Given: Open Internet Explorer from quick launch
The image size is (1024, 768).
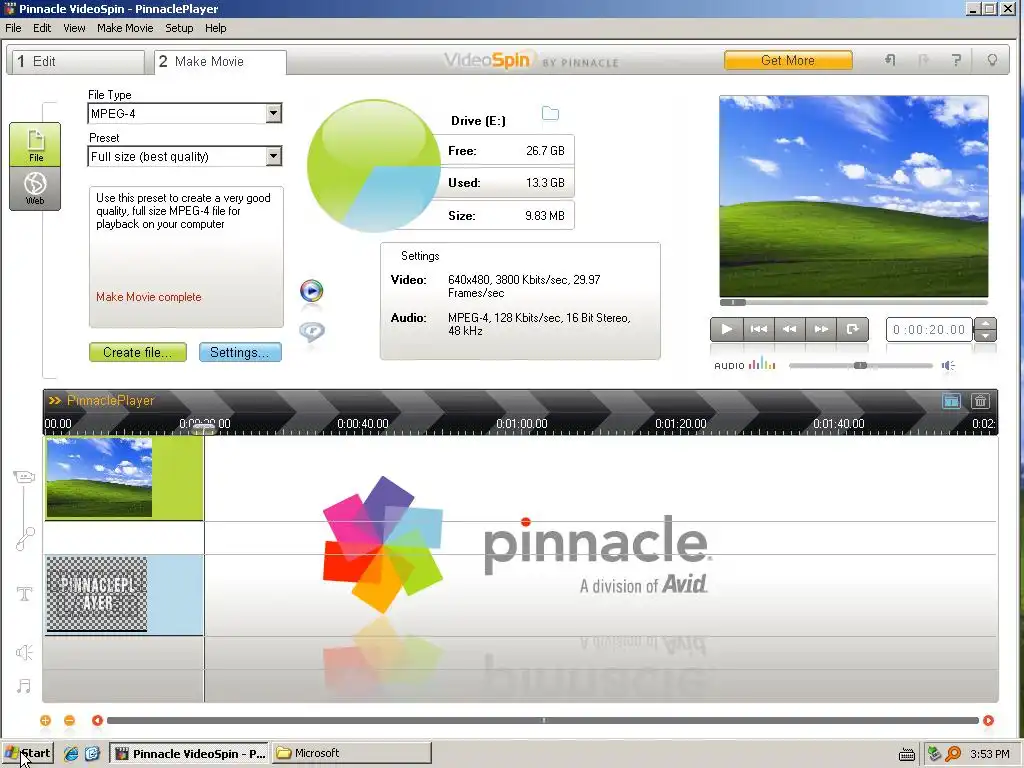Looking at the screenshot, I should point(71,754).
